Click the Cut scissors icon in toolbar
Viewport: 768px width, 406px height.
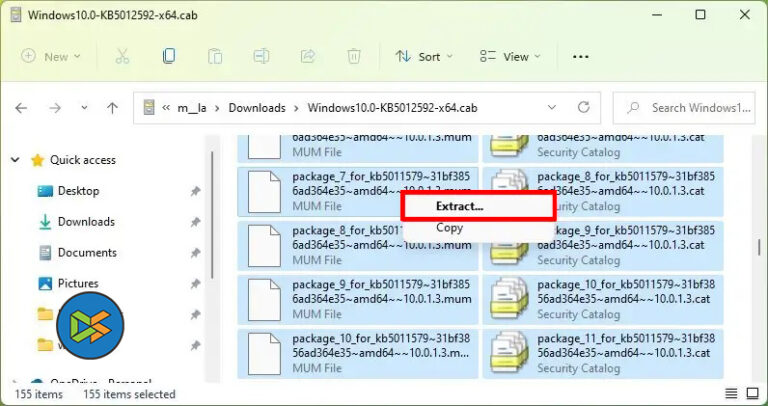tap(123, 56)
